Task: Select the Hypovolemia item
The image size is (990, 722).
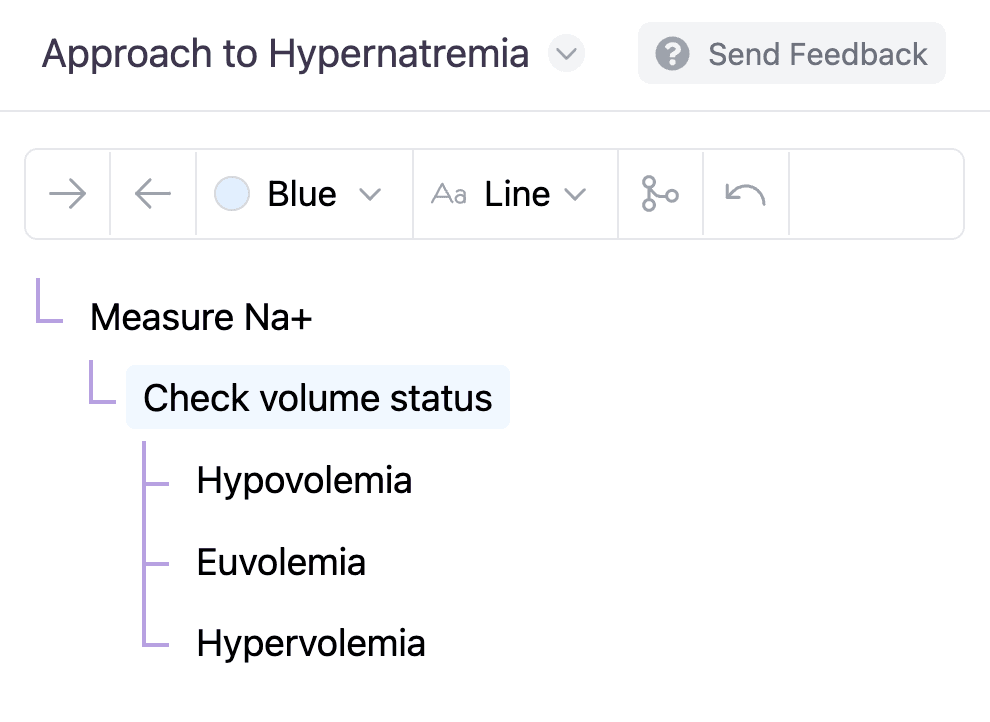Action: [x=304, y=480]
